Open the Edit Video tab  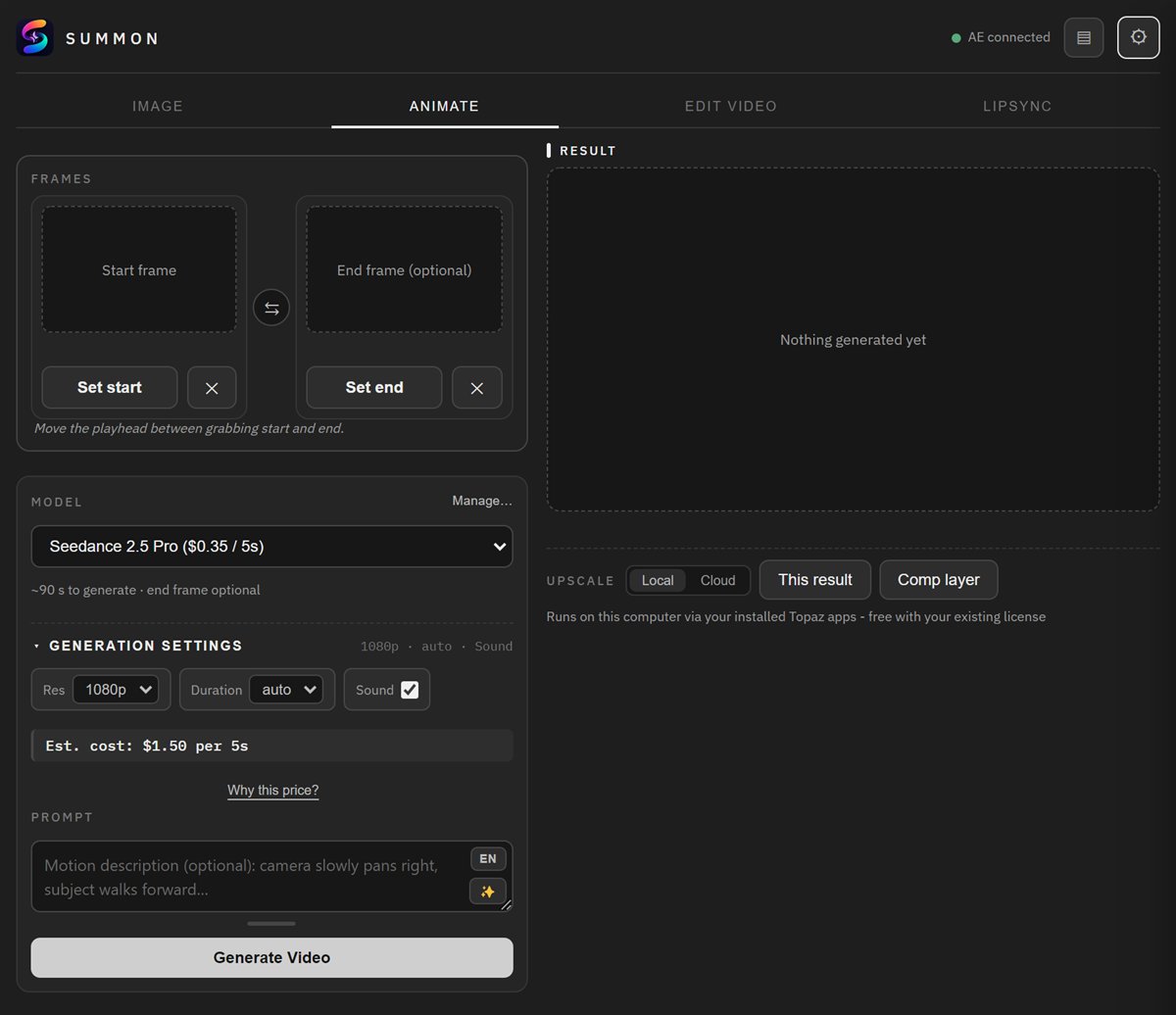tap(731, 106)
